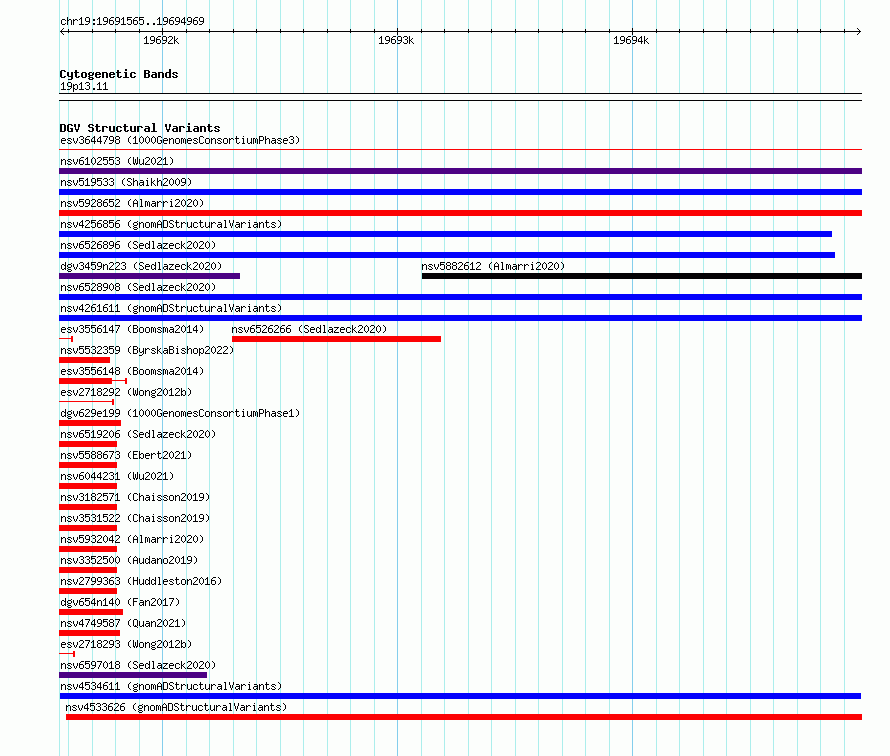Click the 19p13.11 cytogenetic band label

84,86
